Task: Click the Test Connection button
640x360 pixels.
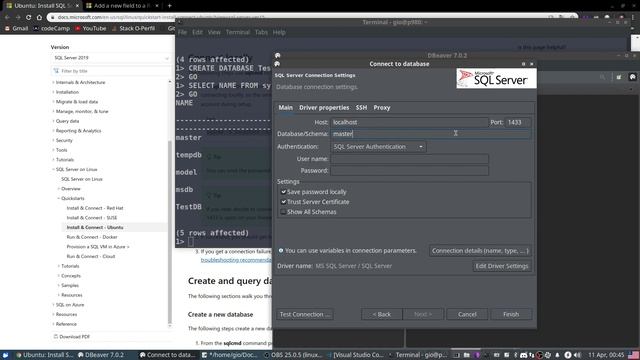Action: click(304, 314)
